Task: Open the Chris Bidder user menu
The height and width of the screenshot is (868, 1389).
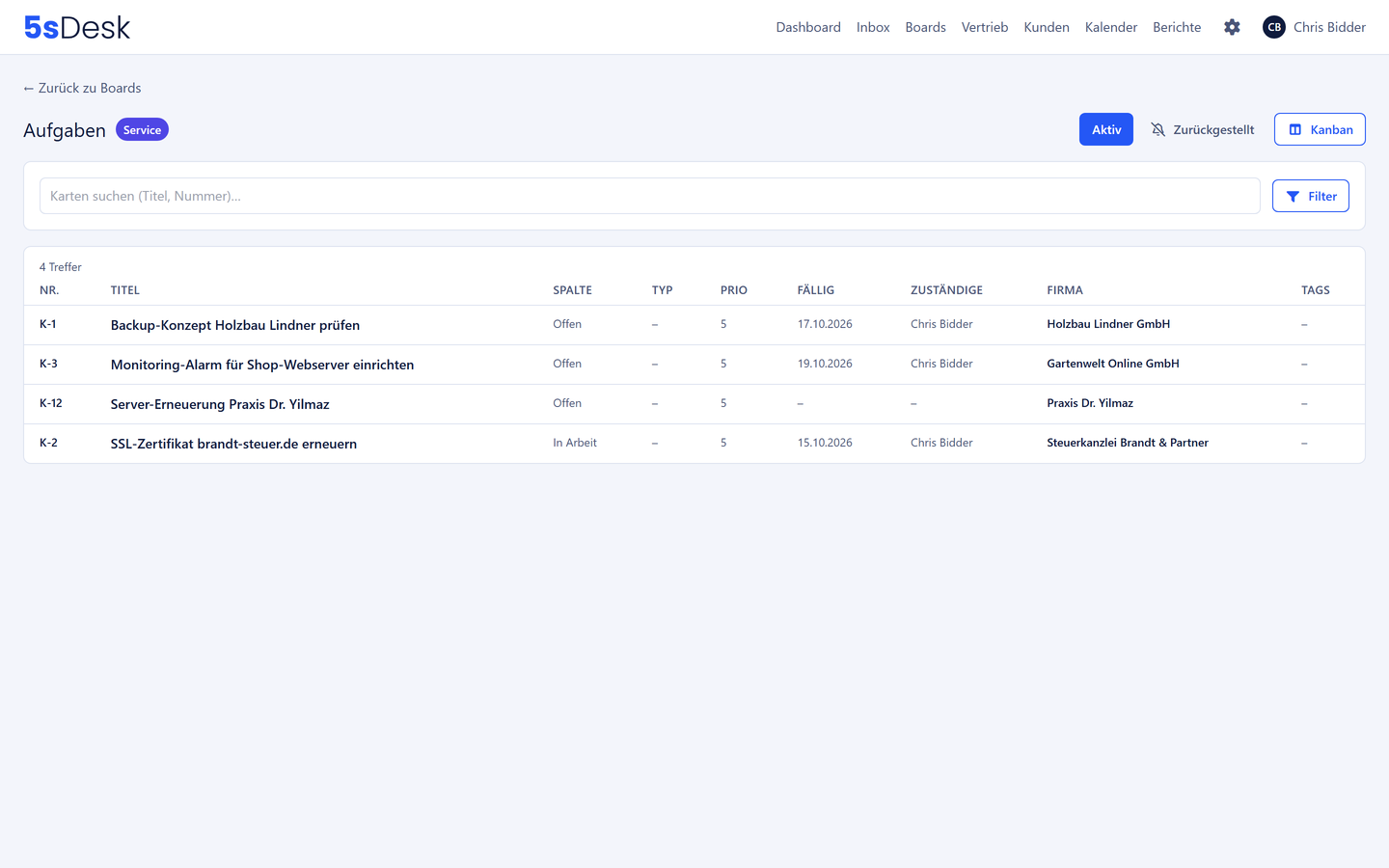Action: pos(1314,27)
